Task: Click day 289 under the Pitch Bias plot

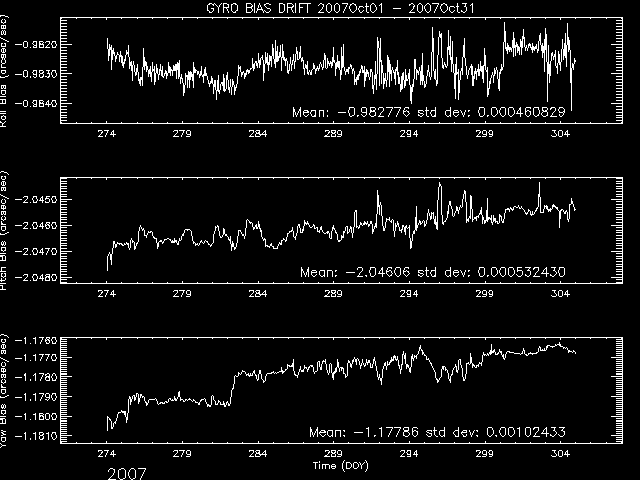Action: (x=333, y=293)
